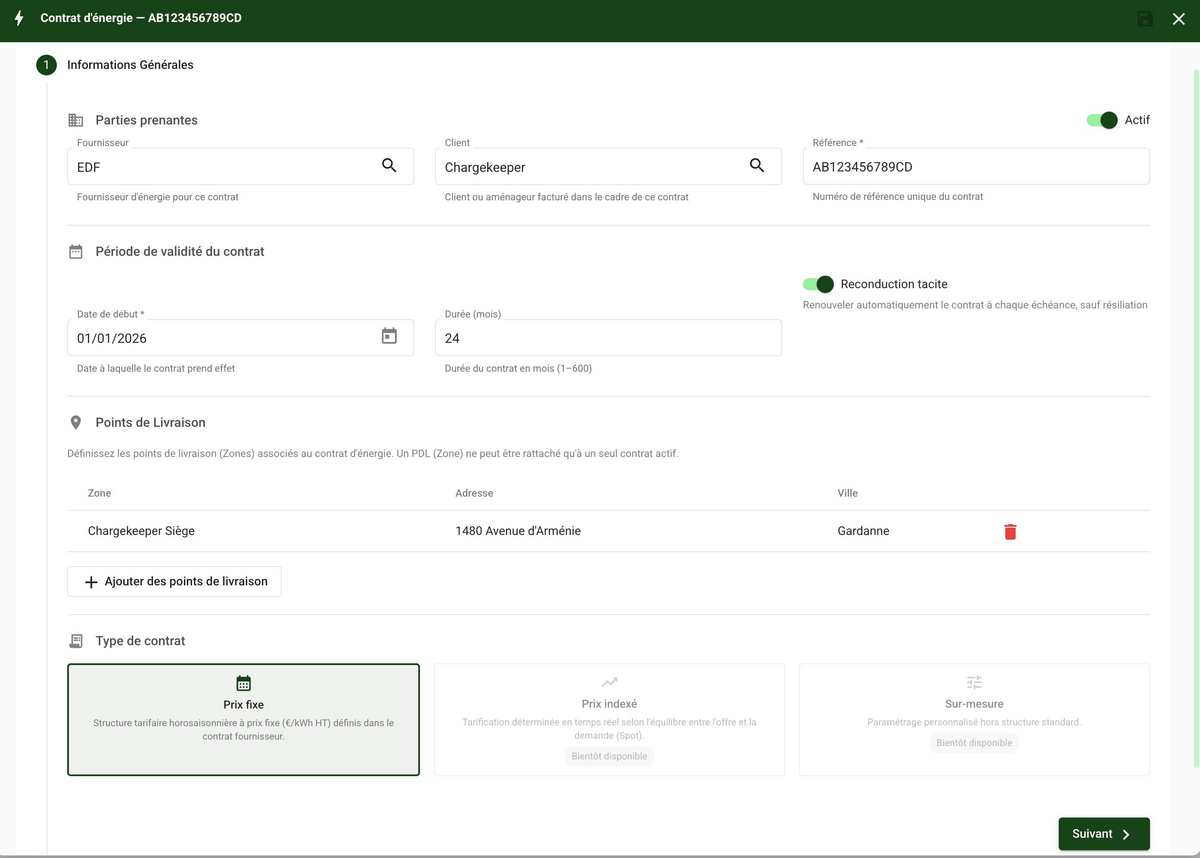Viewport: 1200px width, 858px height.
Task: Click the lightning bolt icon in title bar
Action: pyautogui.click(x=19, y=18)
